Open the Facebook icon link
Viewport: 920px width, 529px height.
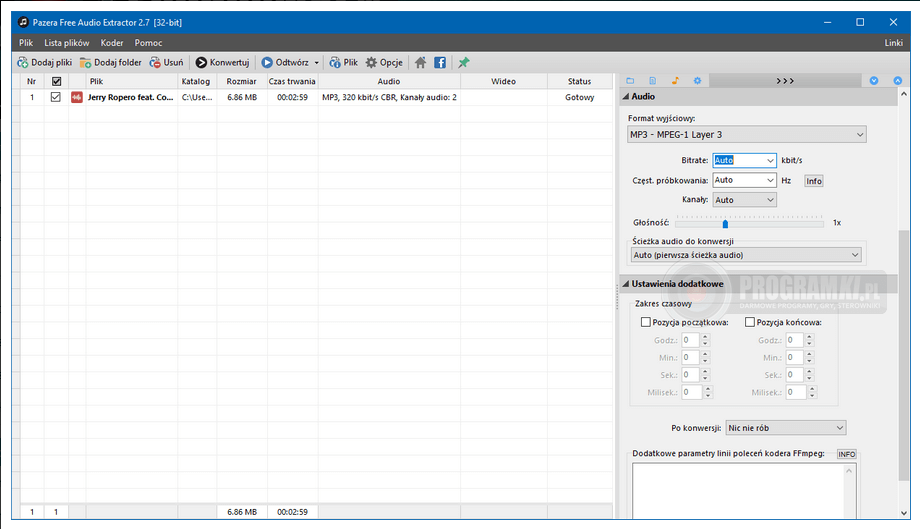coord(440,63)
